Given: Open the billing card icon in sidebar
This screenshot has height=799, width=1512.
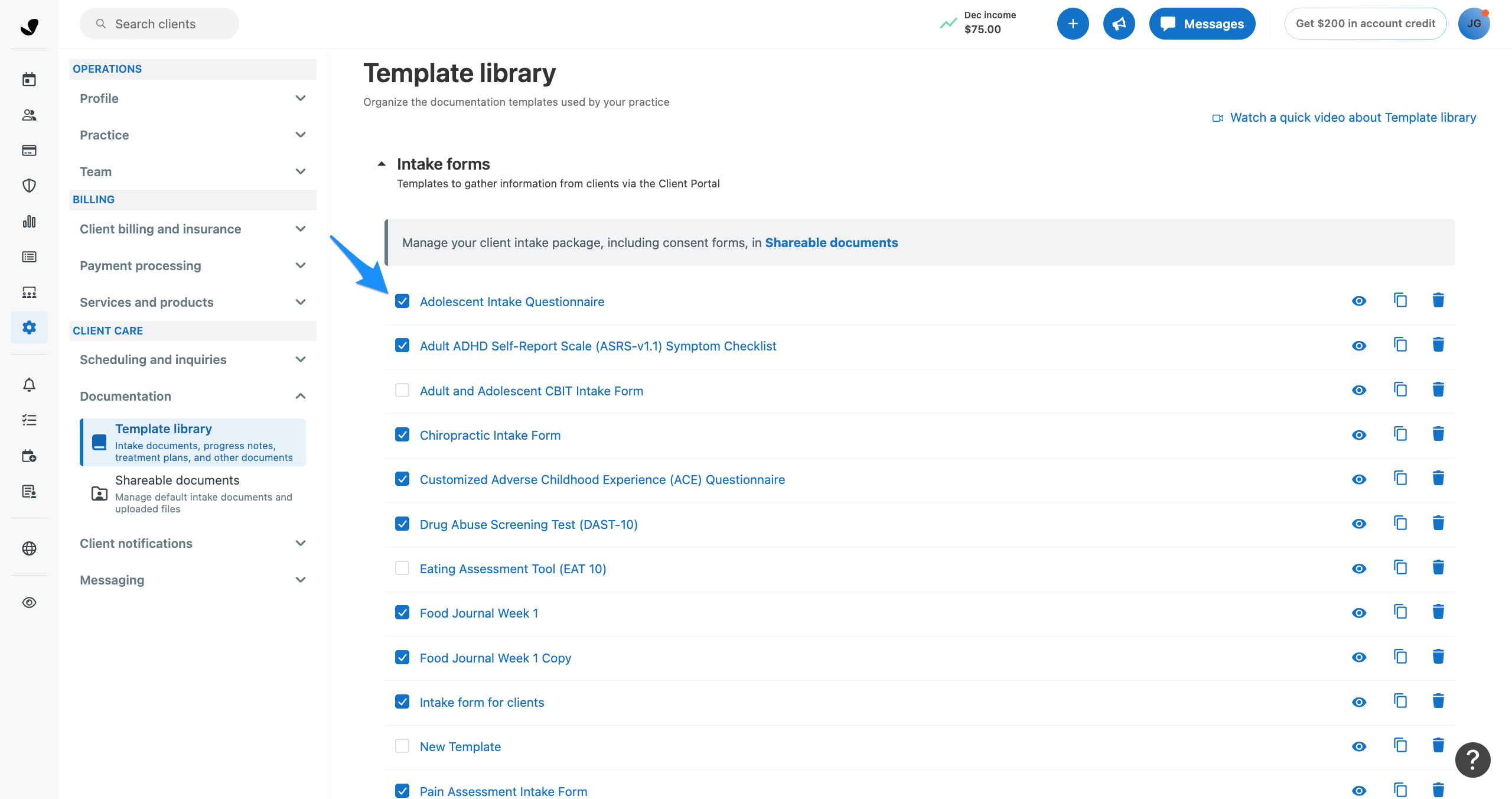Looking at the screenshot, I should [x=29, y=150].
